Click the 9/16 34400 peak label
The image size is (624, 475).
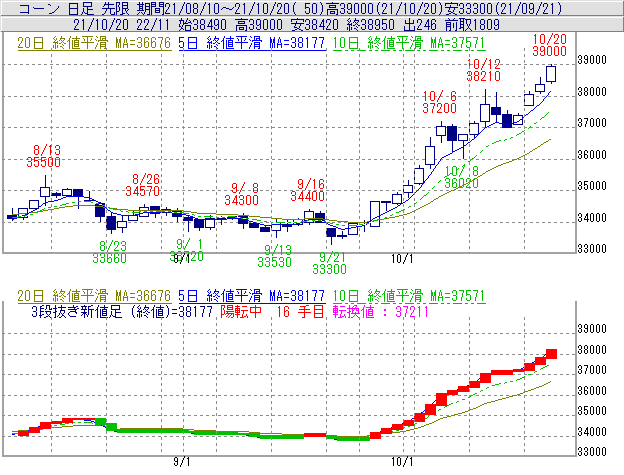307,190
